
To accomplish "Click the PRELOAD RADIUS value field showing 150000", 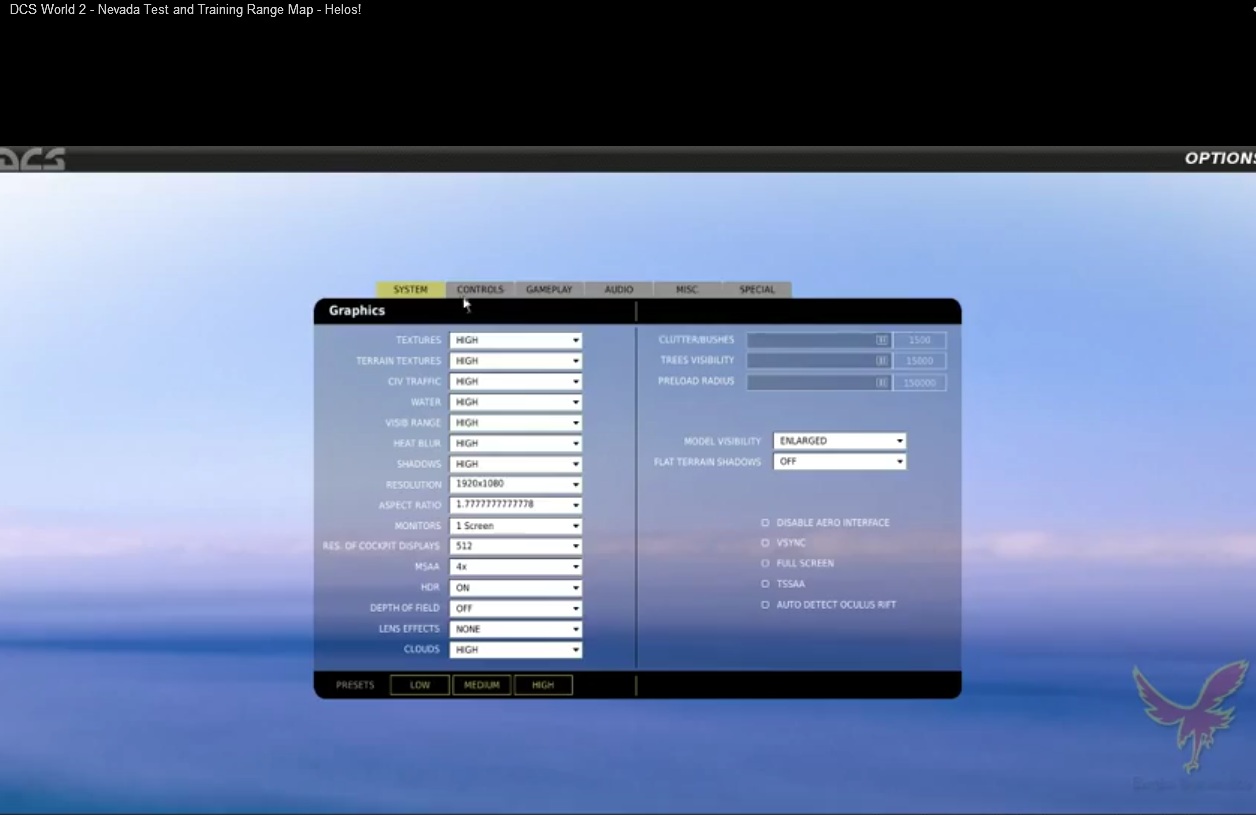I will click(x=920, y=382).
